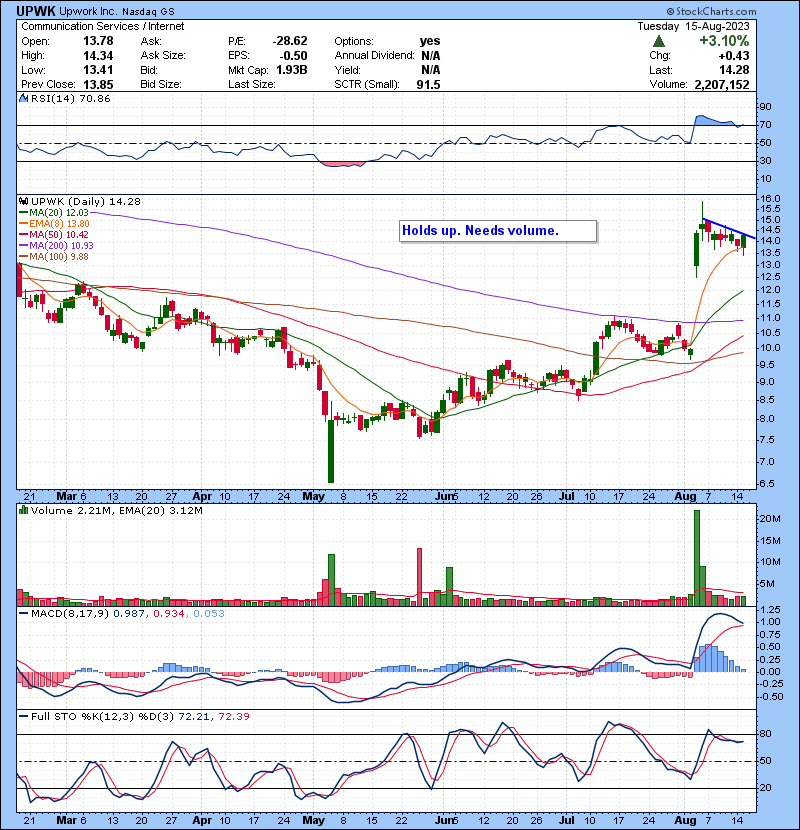Click the High price value 14.34

pos(98,55)
